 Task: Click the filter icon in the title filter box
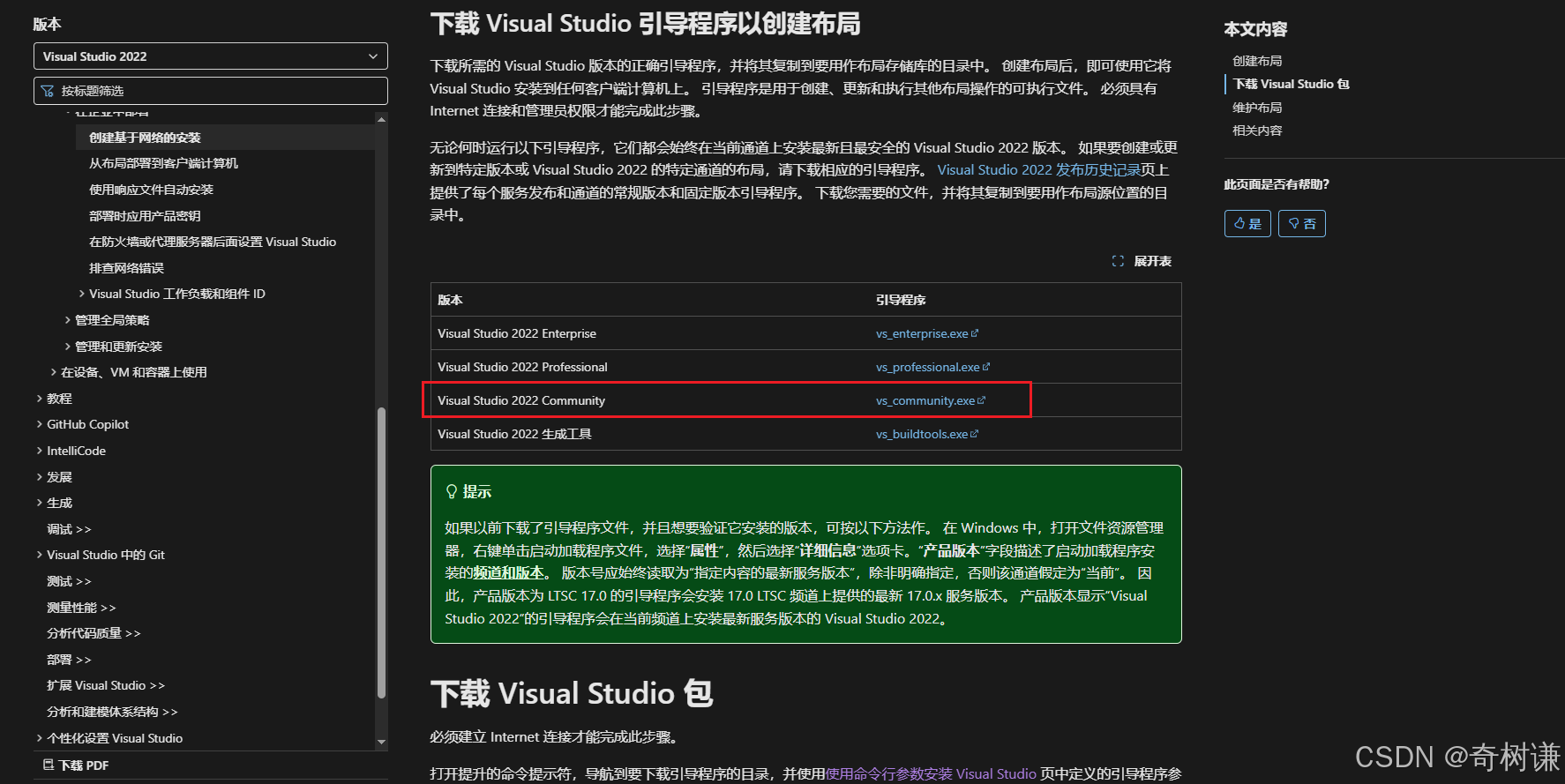[x=48, y=91]
